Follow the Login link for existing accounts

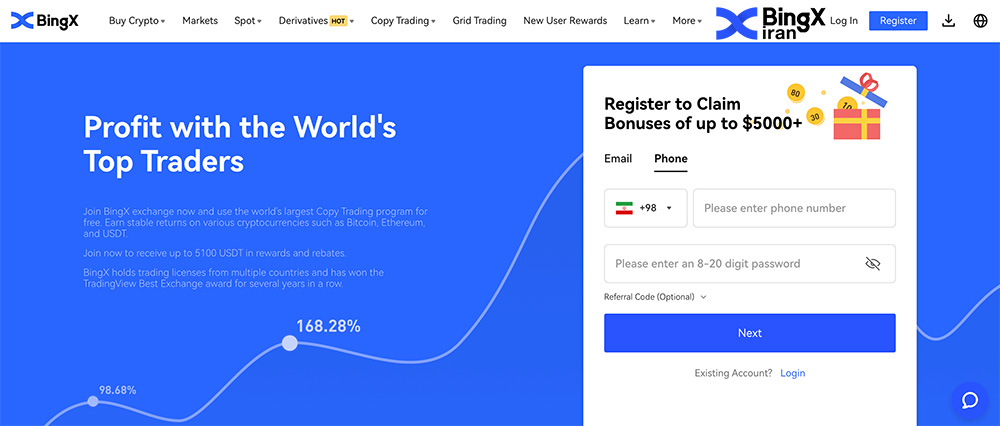[792, 373]
